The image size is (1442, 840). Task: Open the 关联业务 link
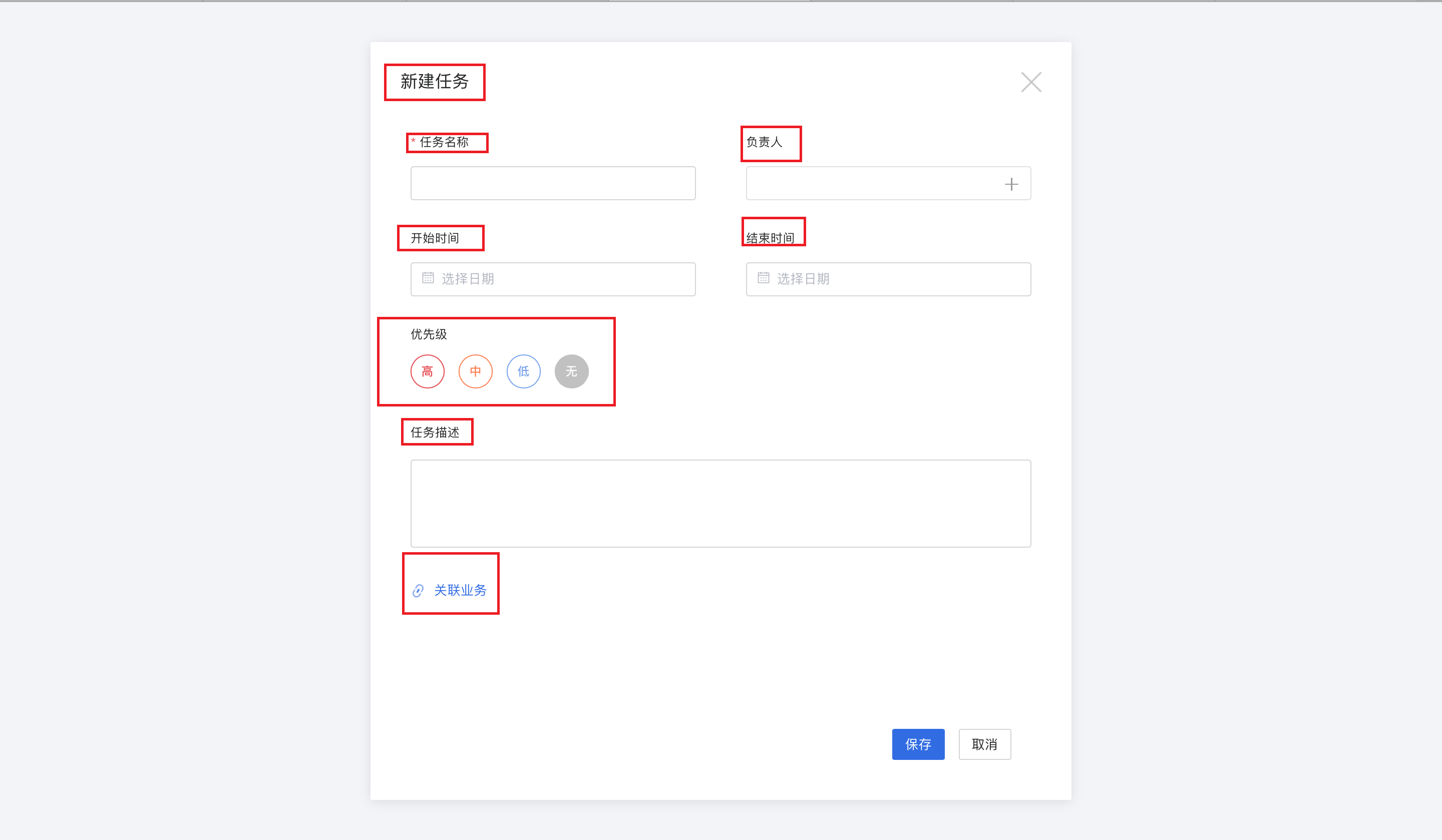tap(460, 591)
